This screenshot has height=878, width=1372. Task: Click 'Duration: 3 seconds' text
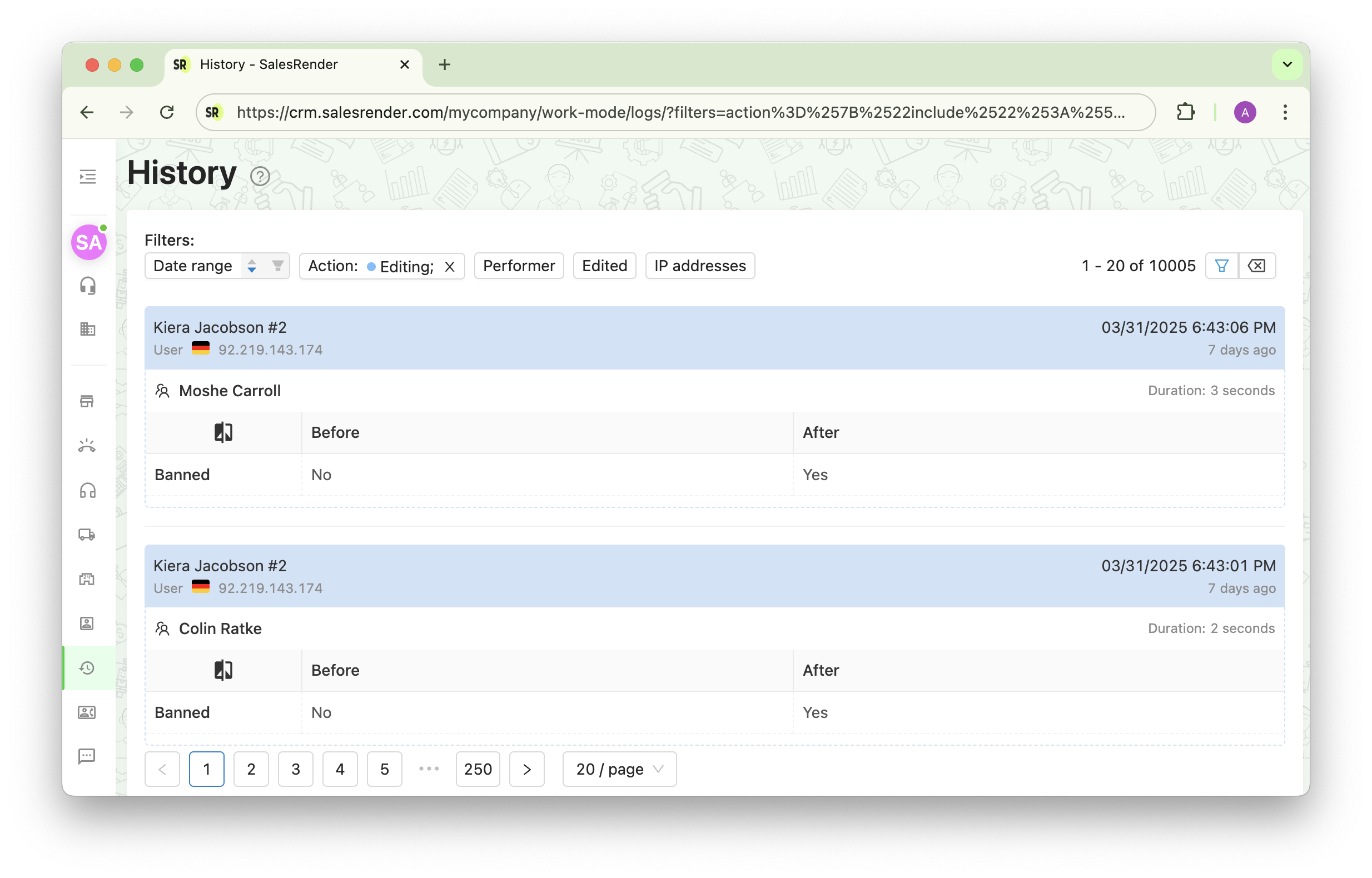click(1211, 391)
